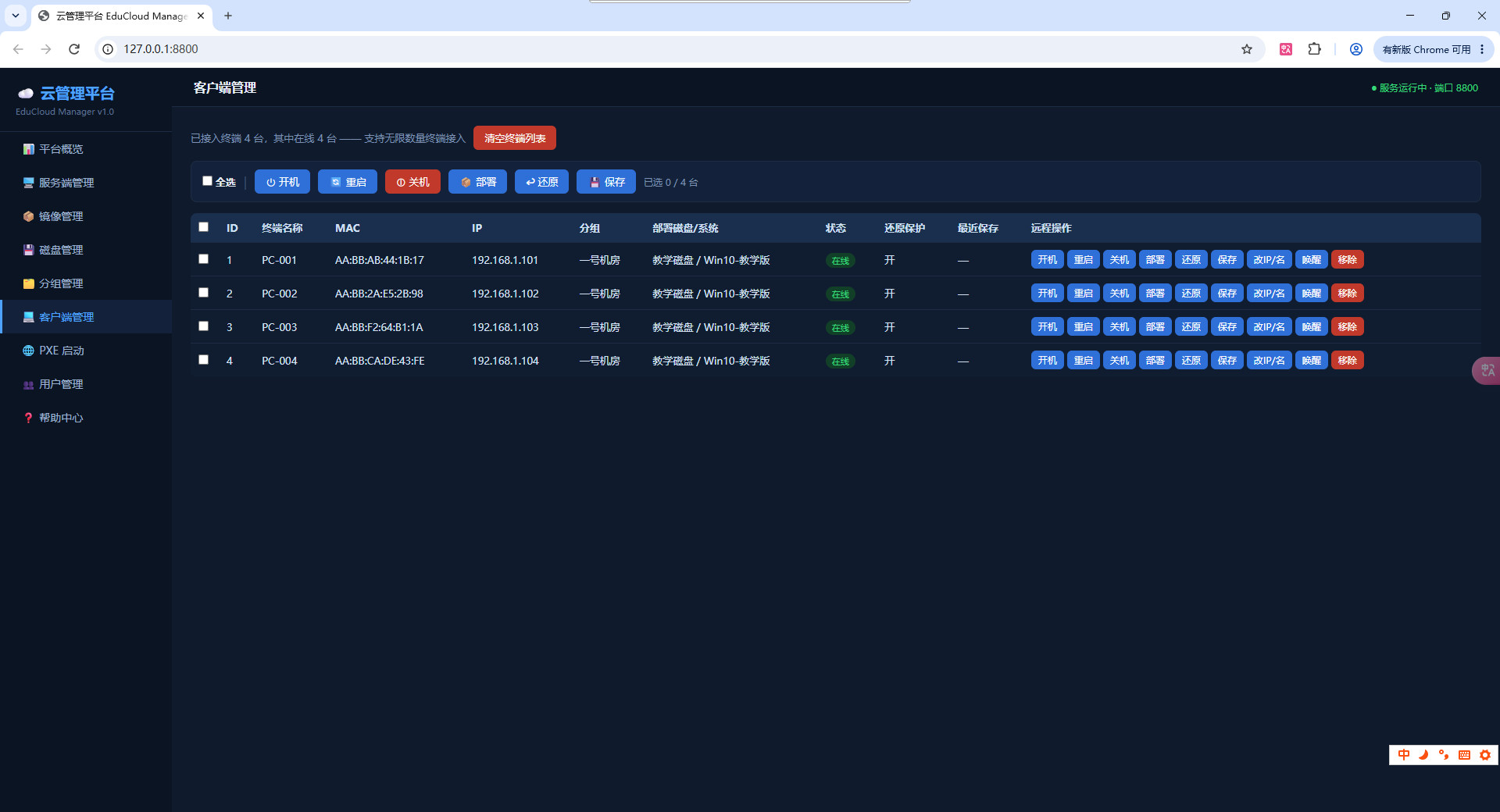The width and height of the screenshot is (1500, 812).
Task: Open PXE 启动 sidebar item
Action: [86, 351]
